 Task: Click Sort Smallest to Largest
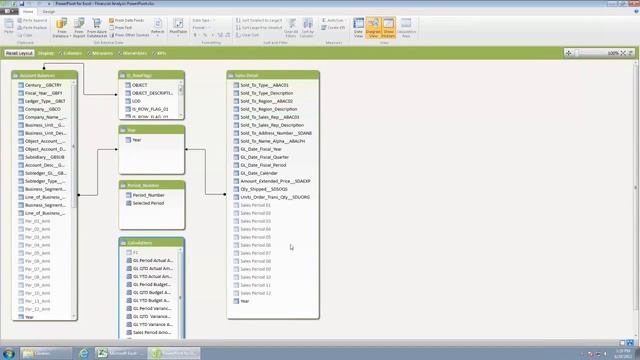pos(259,20)
